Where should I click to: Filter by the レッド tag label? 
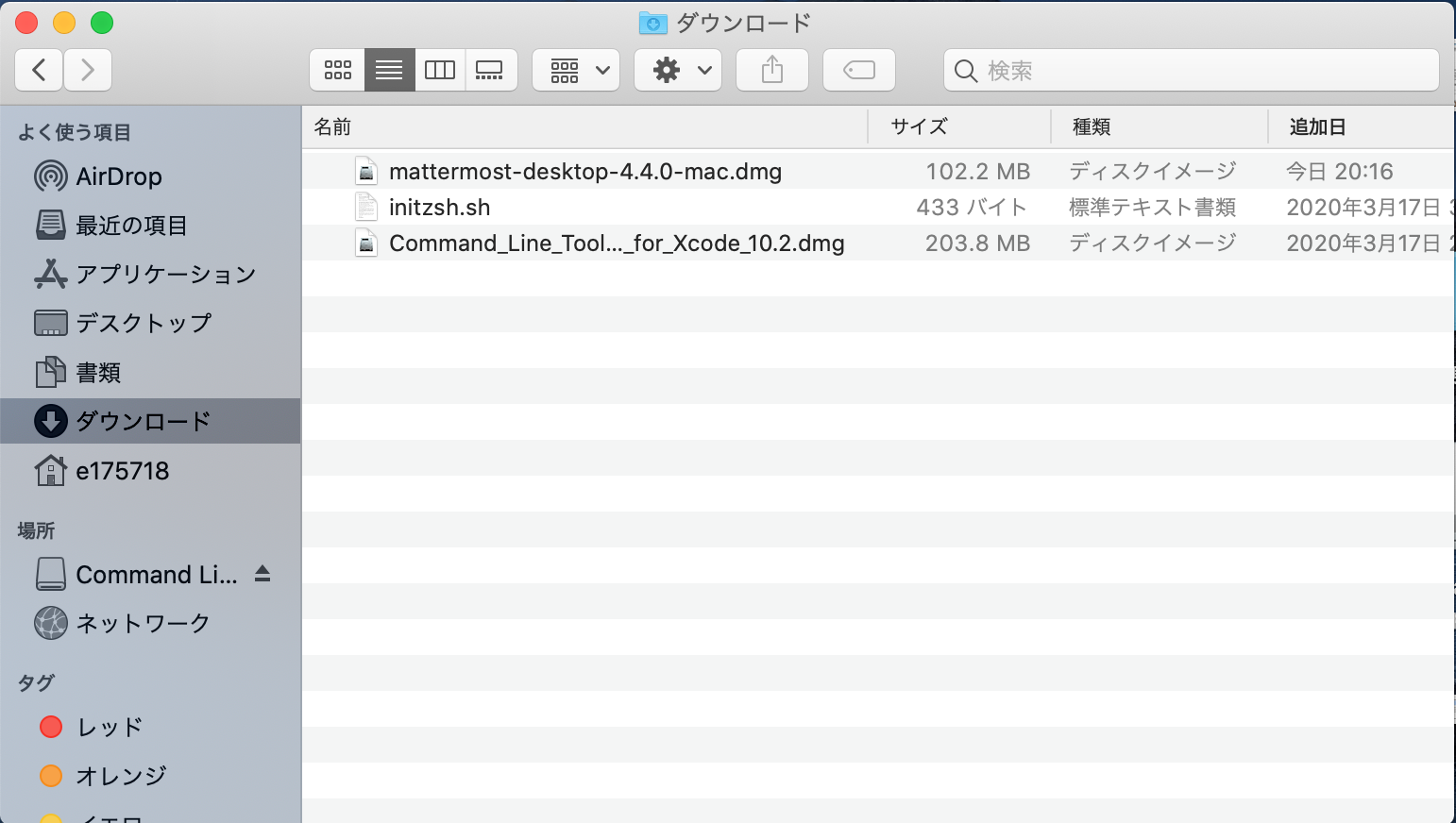coord(110,728)
